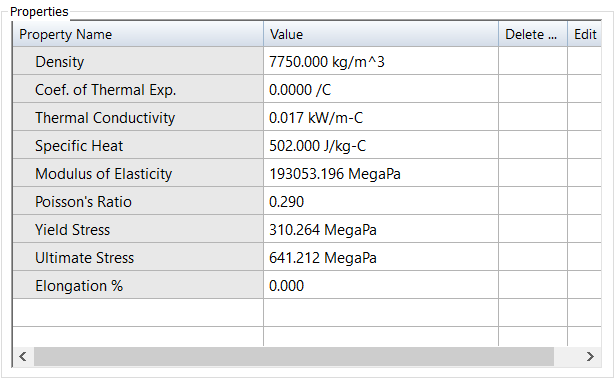
Task: Click the Delete column header
Action: [x=533, y=34]
